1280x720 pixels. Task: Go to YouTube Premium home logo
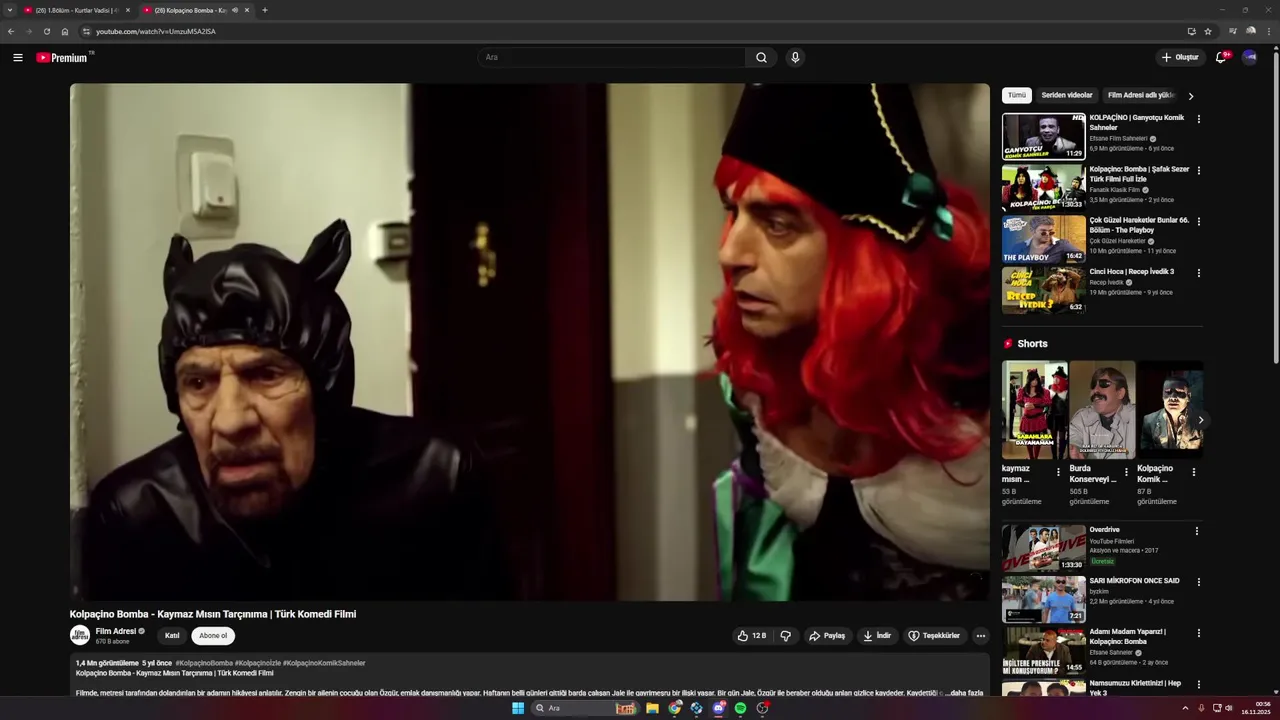click(64, 58)
